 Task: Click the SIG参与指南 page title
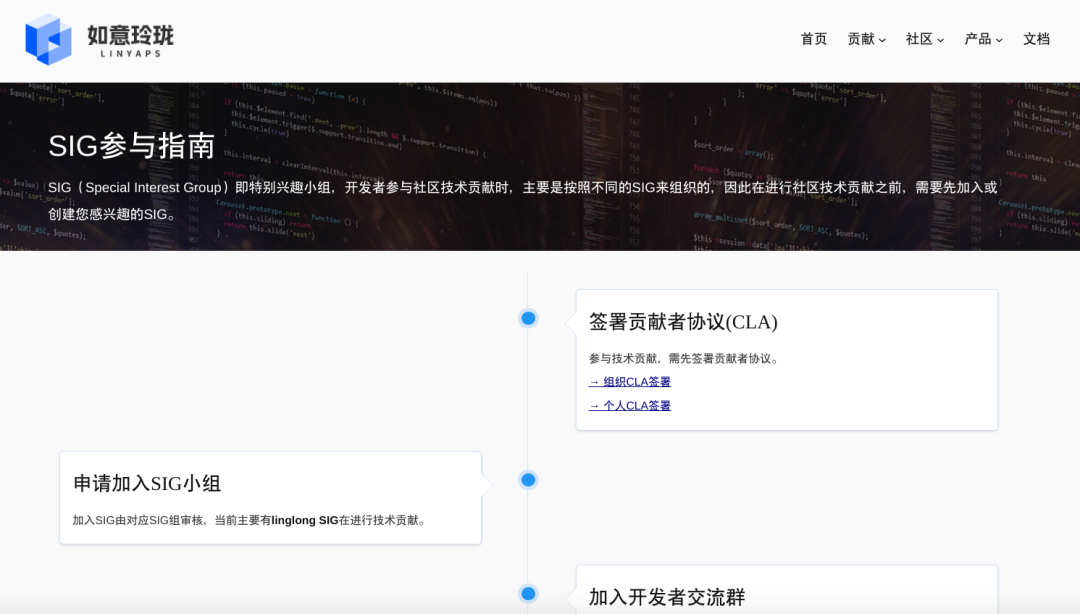[132, 146]
